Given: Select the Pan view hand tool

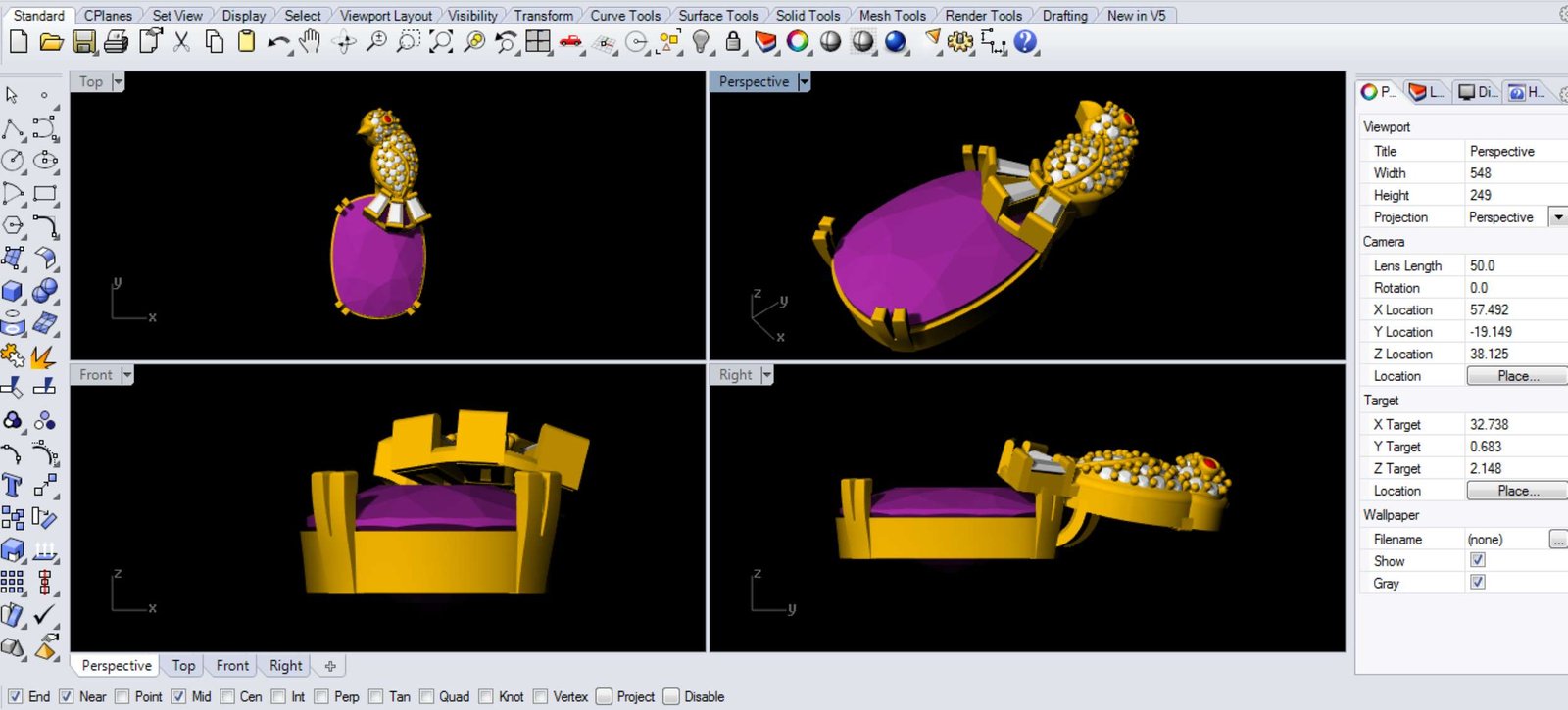Looking at the screenshot, I should point(311,42).
